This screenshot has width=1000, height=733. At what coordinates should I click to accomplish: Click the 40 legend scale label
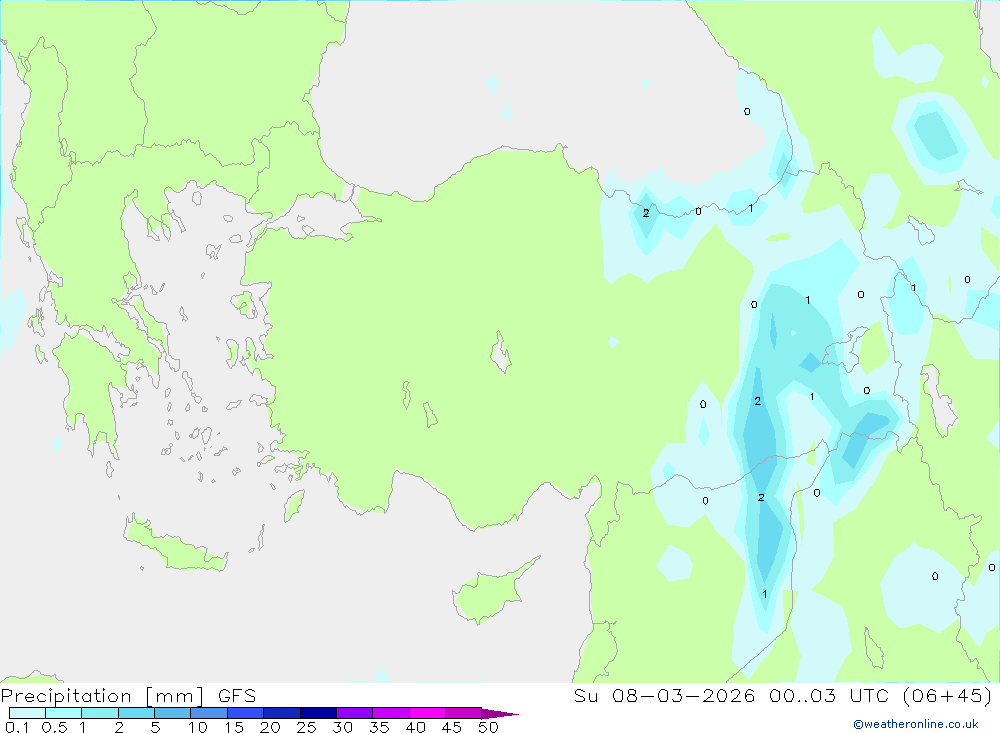tap(416, 727)
